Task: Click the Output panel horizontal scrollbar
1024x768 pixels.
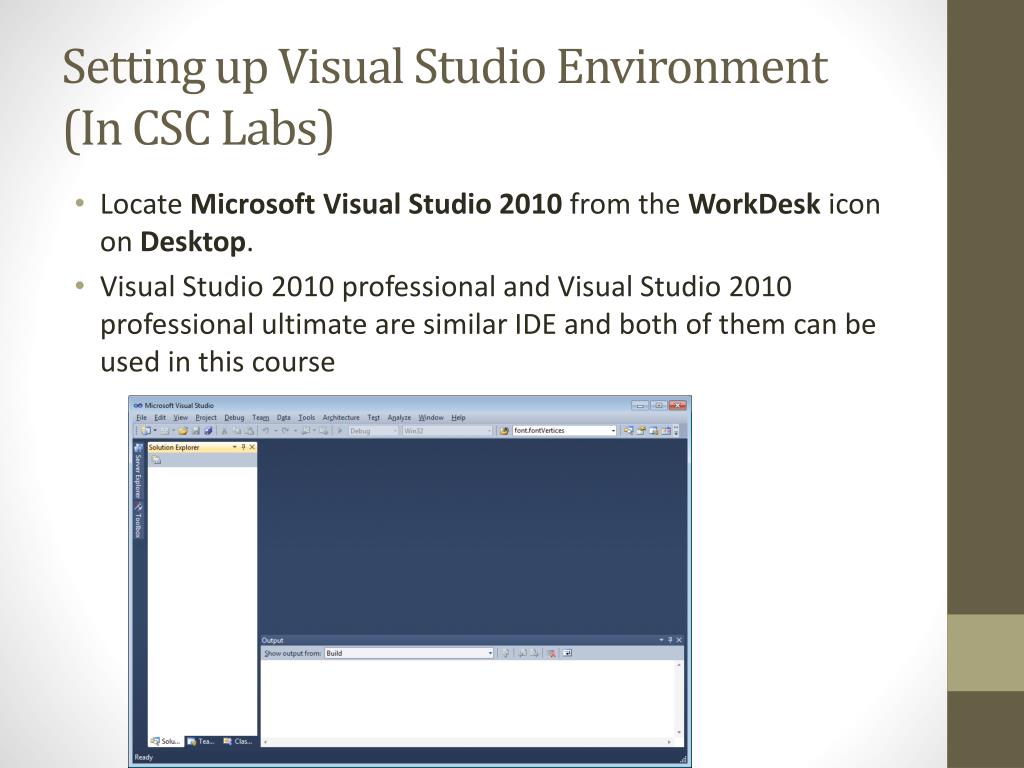Action: [x=470, y=742]
